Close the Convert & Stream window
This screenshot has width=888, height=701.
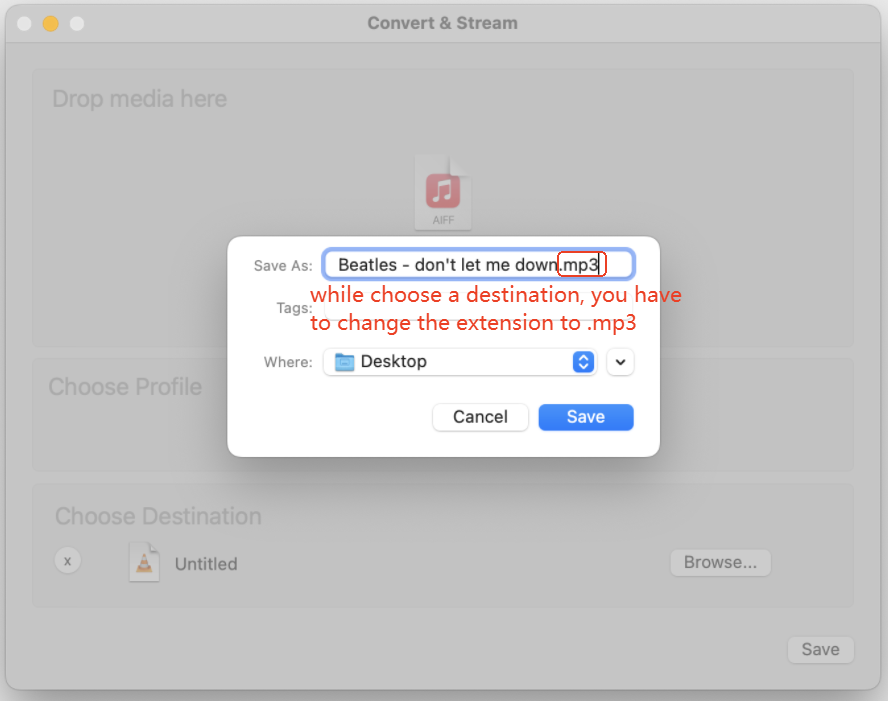25,23
